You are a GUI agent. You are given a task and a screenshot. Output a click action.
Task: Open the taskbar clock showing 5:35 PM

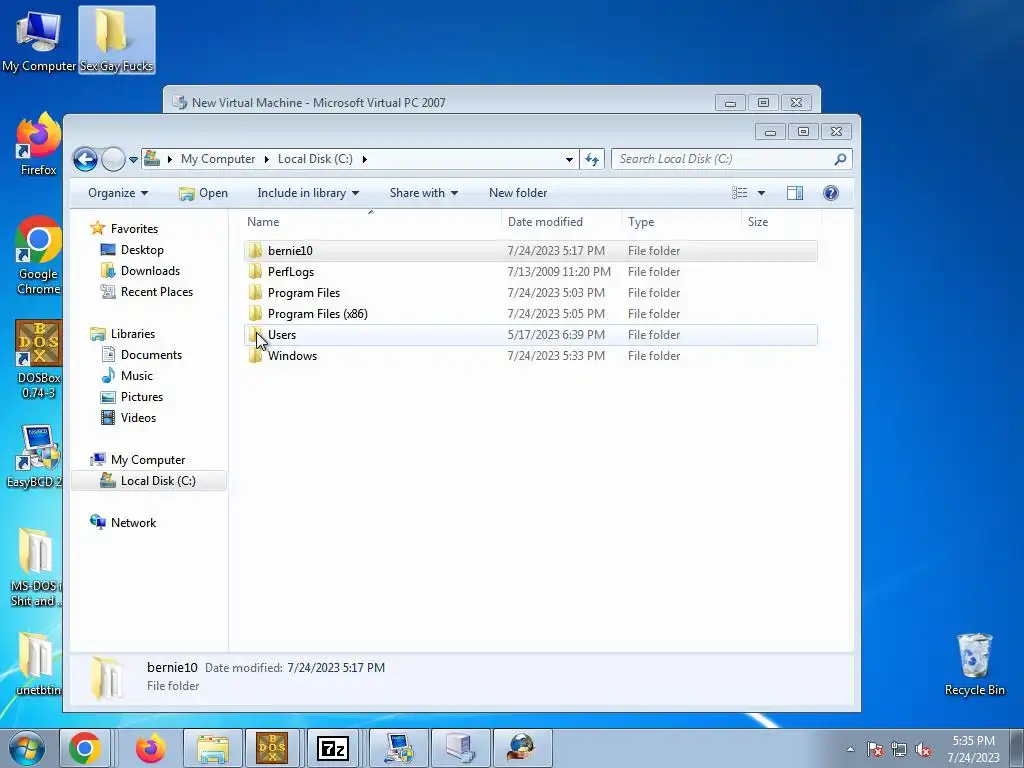click(x=974, y=748)
